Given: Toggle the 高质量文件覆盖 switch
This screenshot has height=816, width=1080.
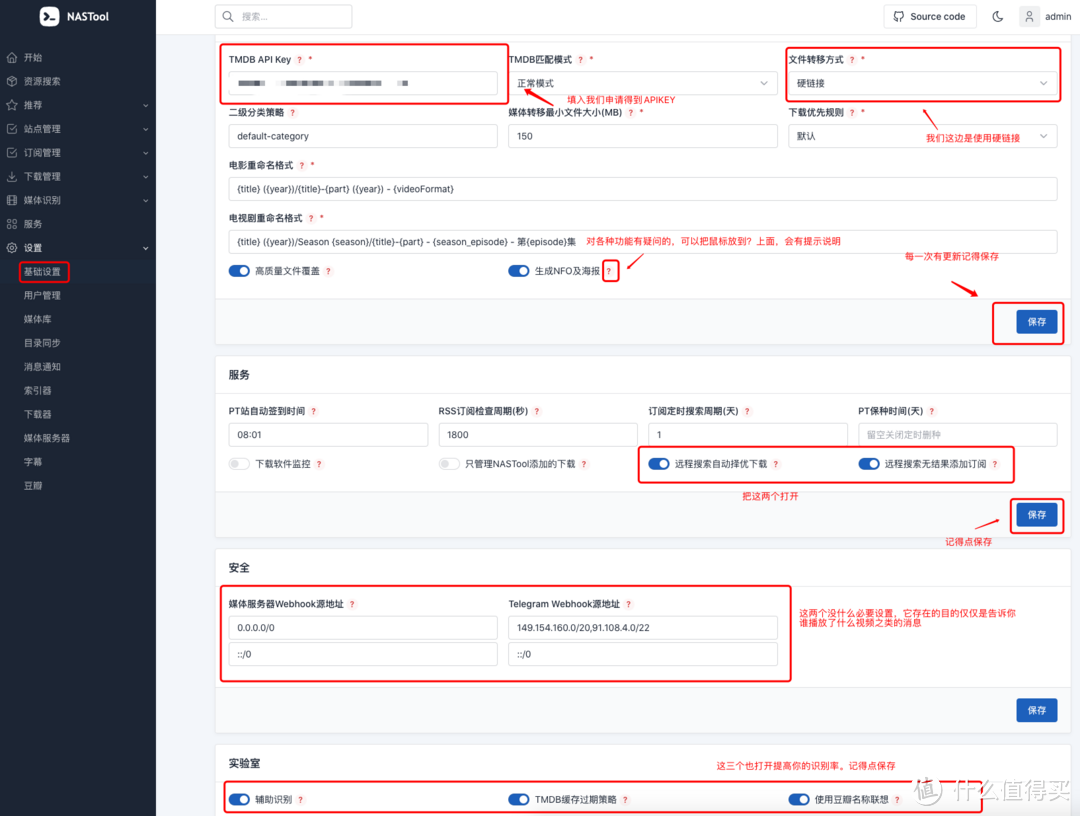Looking at the screenshot, I should click(239, 271).
